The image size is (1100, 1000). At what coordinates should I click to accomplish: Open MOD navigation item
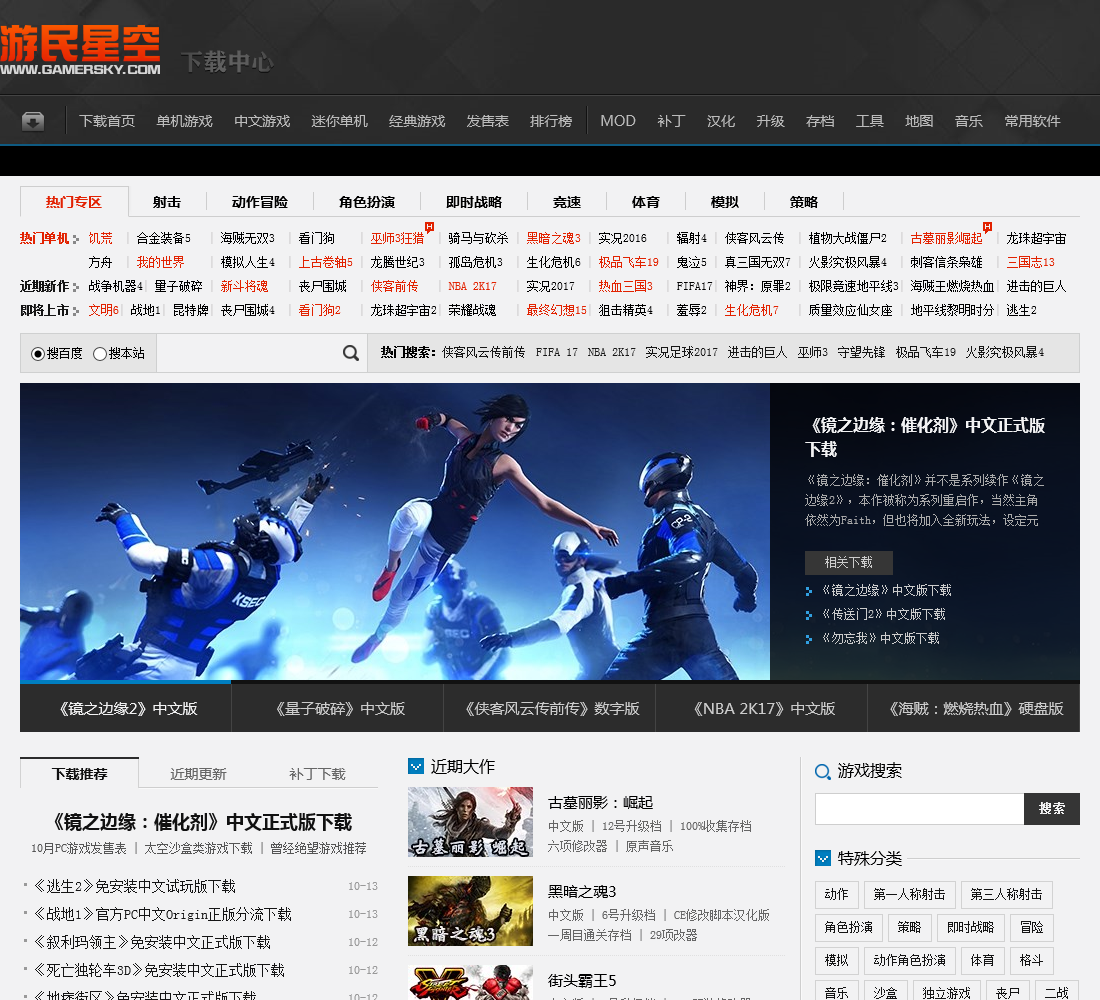[617, 121]
